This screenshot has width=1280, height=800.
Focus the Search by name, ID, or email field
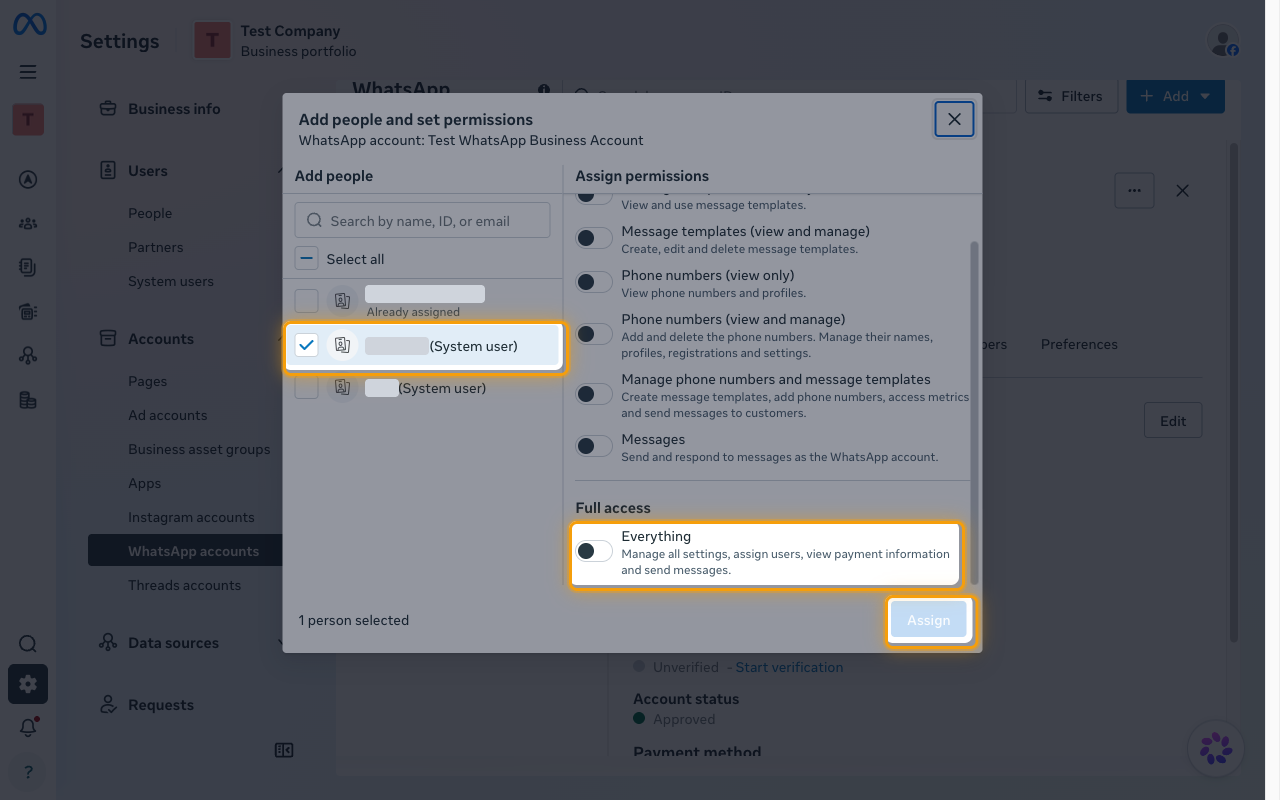click(422, 221)
